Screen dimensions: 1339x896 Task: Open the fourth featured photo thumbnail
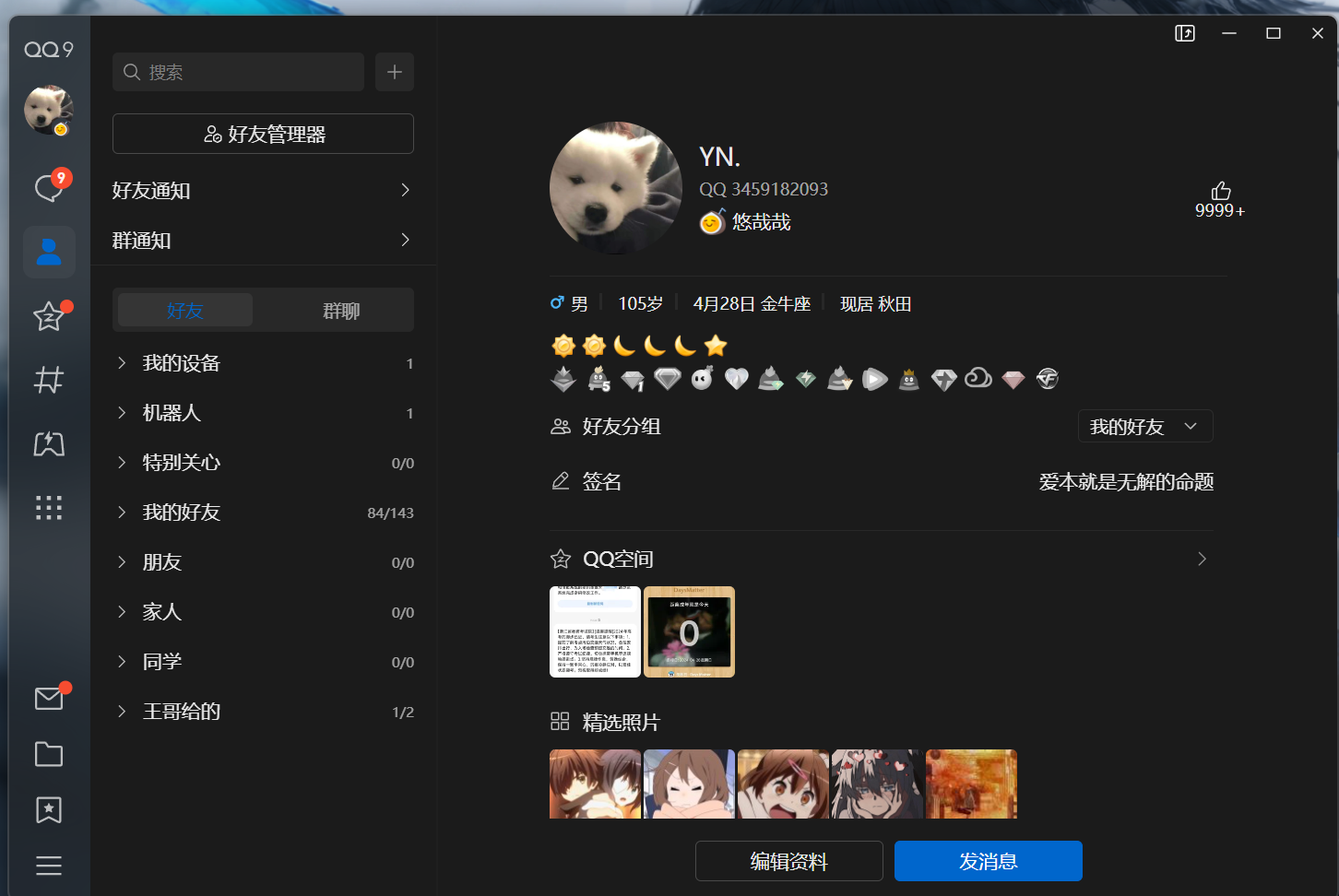coord(877,784)
